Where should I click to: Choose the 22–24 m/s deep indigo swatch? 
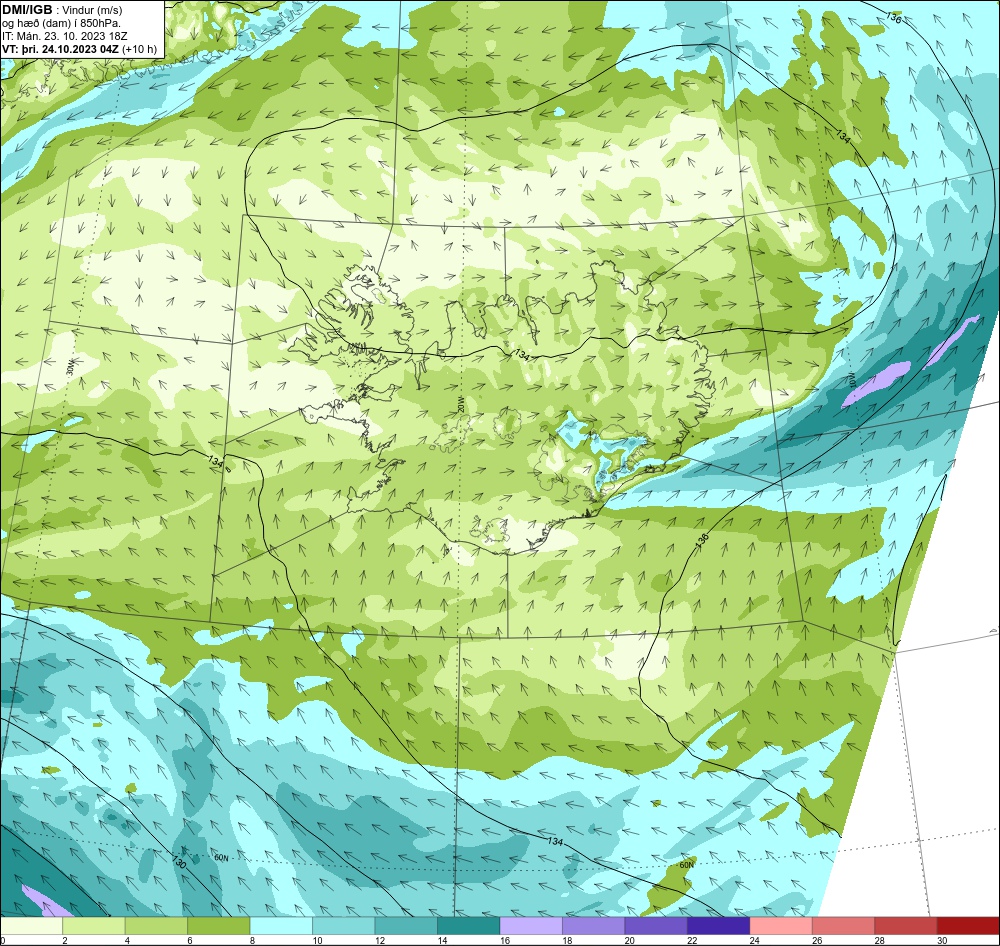click(x=719, y=926)
